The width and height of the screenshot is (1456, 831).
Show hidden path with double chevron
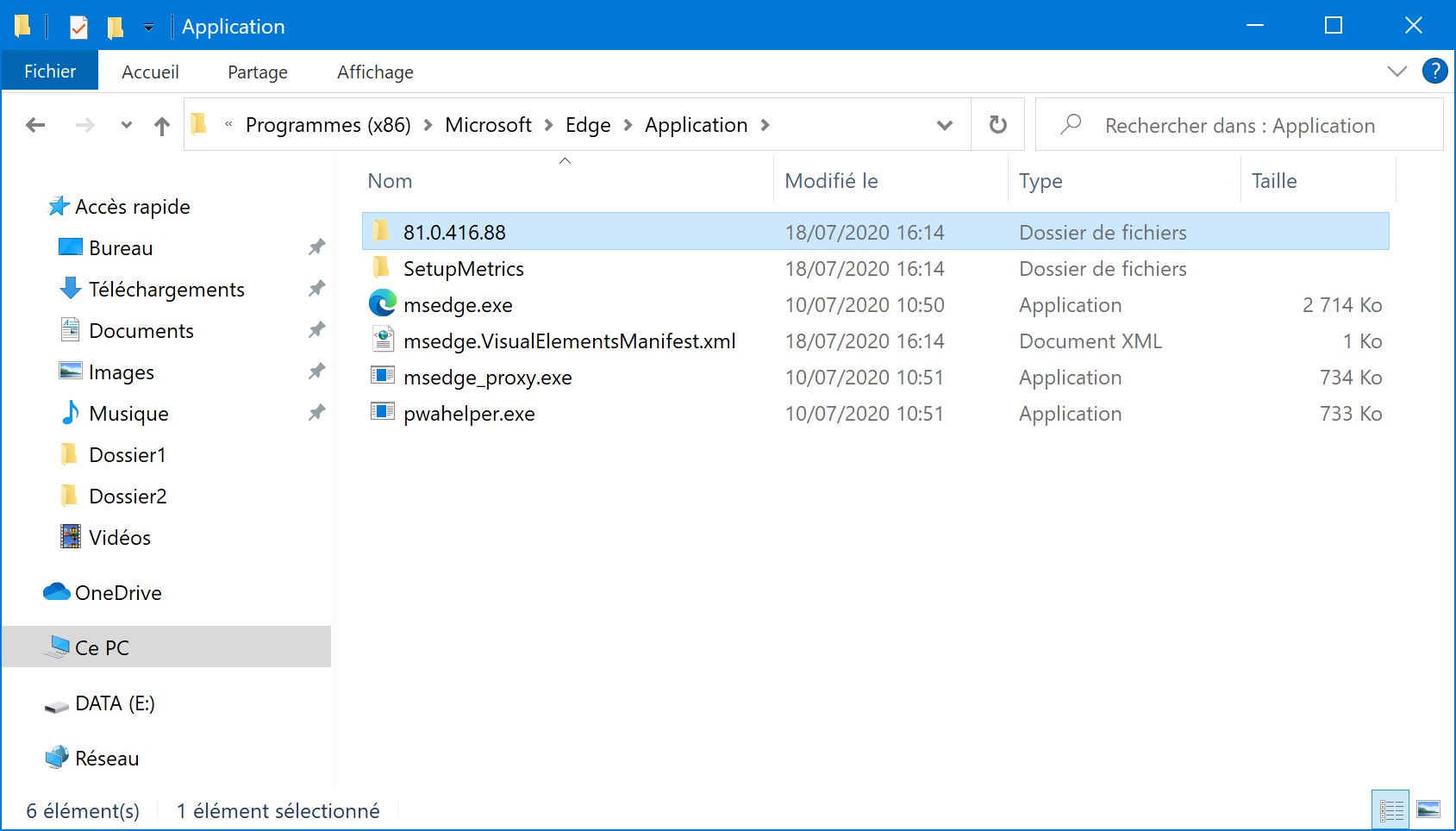(228, 125)
